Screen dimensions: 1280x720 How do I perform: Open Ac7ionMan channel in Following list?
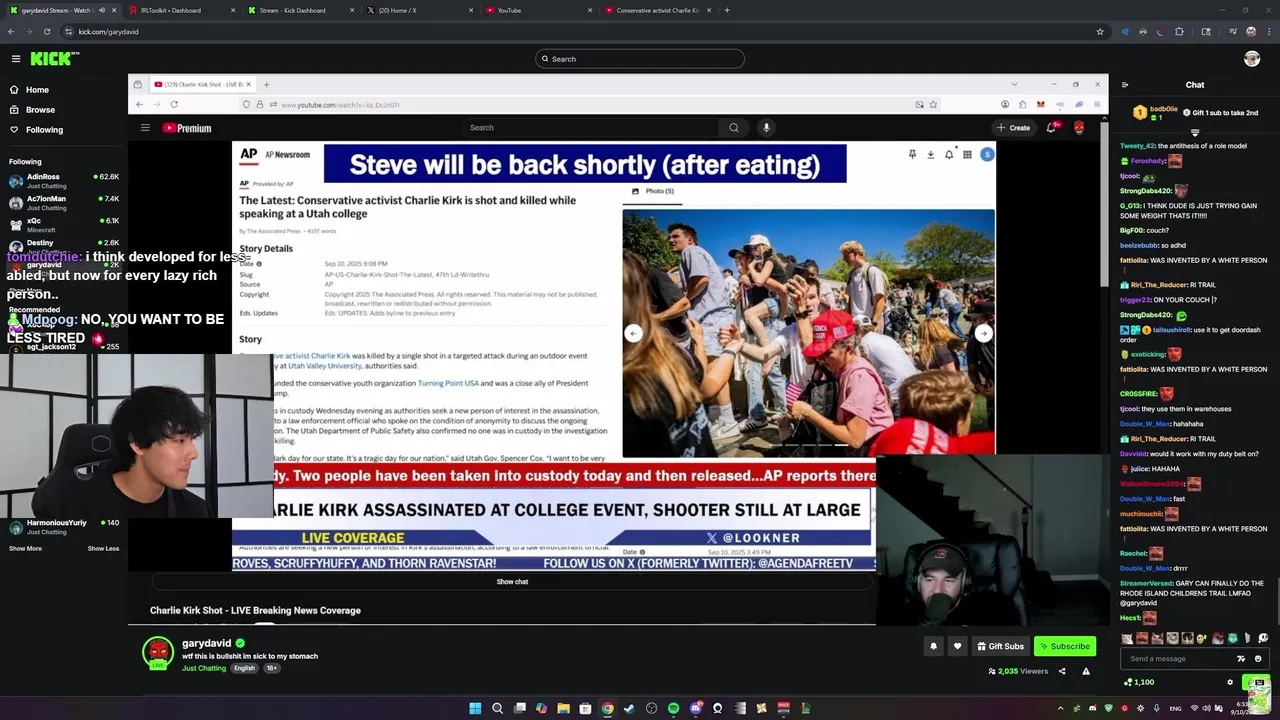(x=63, y=203)
